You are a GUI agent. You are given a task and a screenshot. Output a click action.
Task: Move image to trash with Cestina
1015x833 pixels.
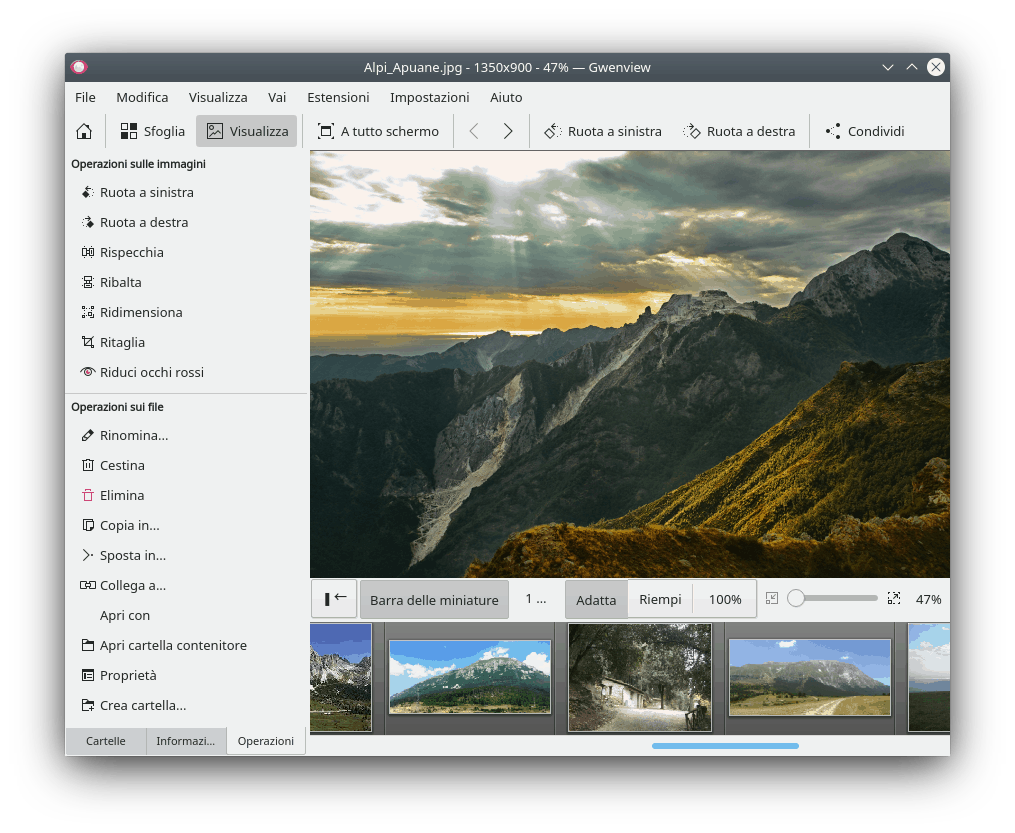(x=122, y=465)
